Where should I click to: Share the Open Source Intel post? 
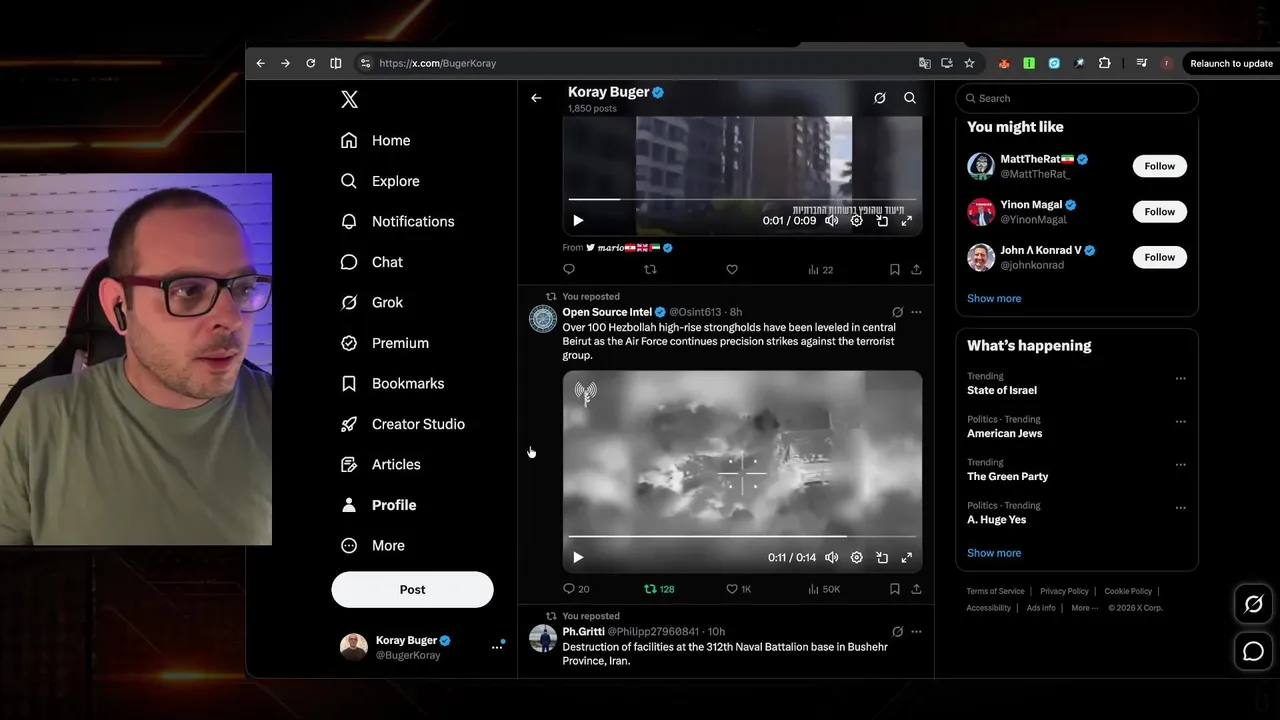916,589
